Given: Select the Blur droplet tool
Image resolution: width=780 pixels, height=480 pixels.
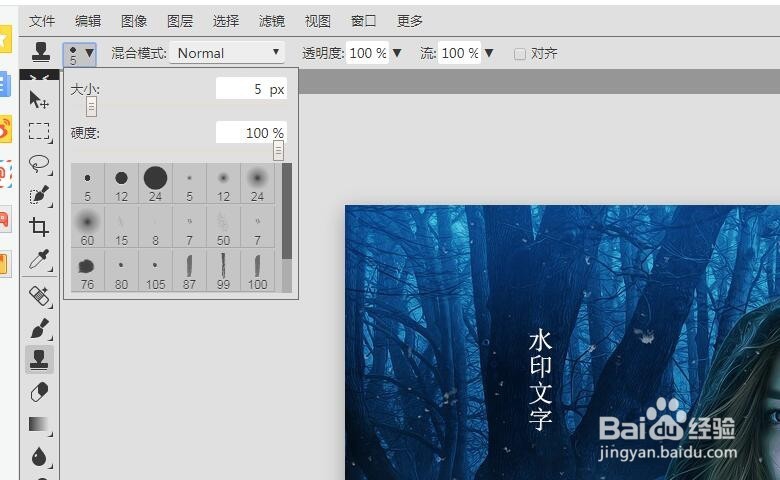Looking at the screenshot, I should (39, 456).
